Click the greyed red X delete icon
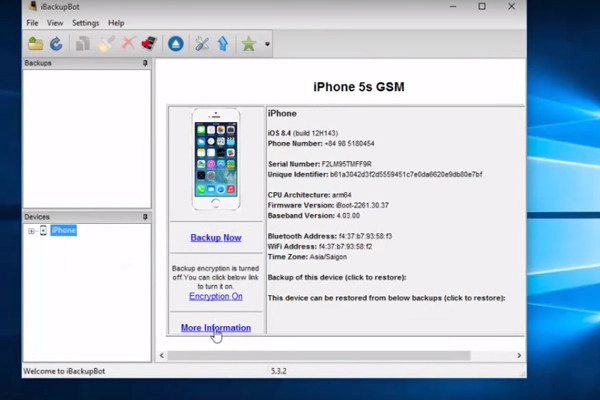This screenshot has height=400, width=600. point(128,43)
